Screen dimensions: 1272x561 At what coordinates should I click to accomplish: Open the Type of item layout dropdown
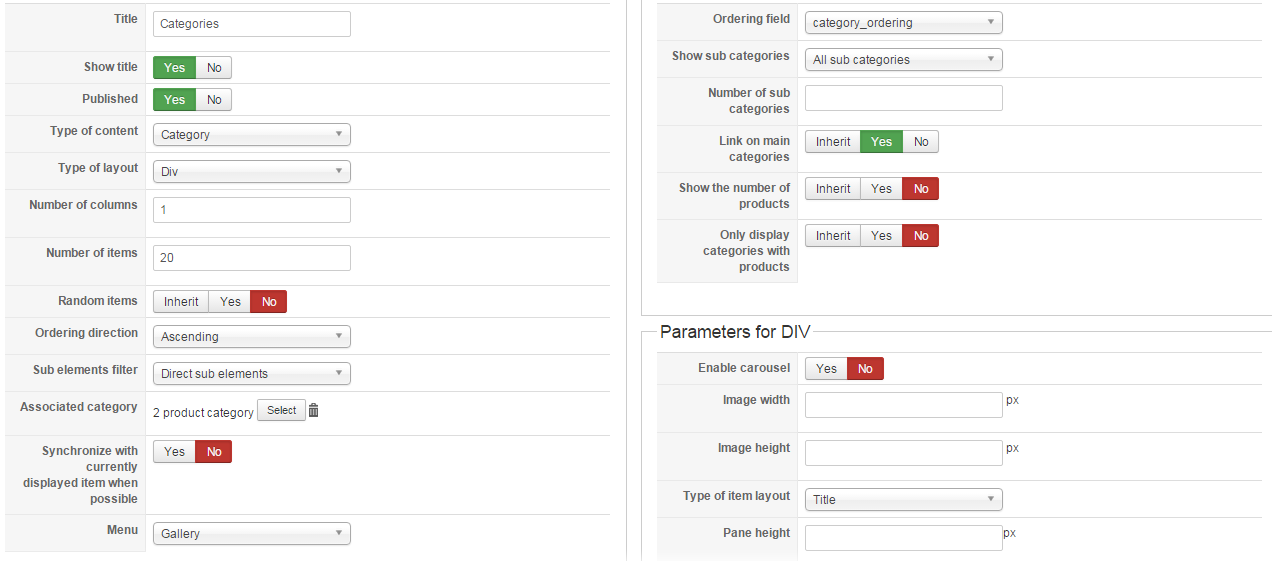click(x=903, y=500)
